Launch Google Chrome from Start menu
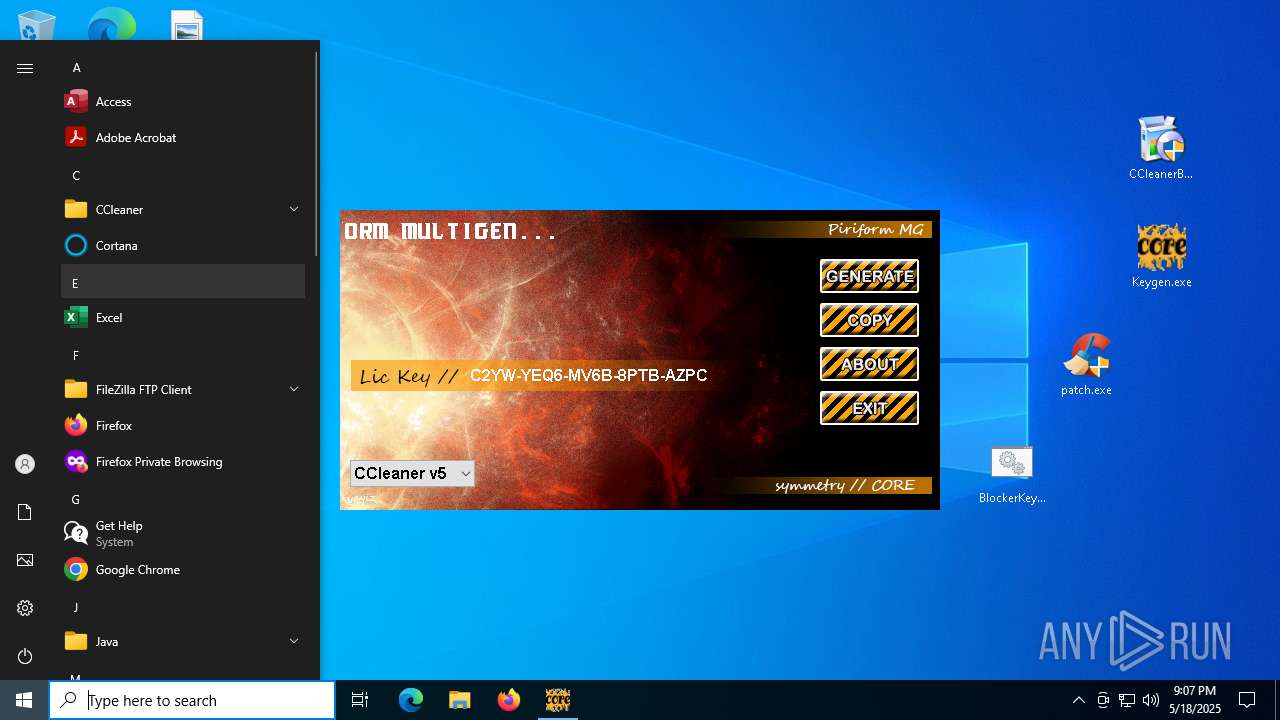 [183, 570]
